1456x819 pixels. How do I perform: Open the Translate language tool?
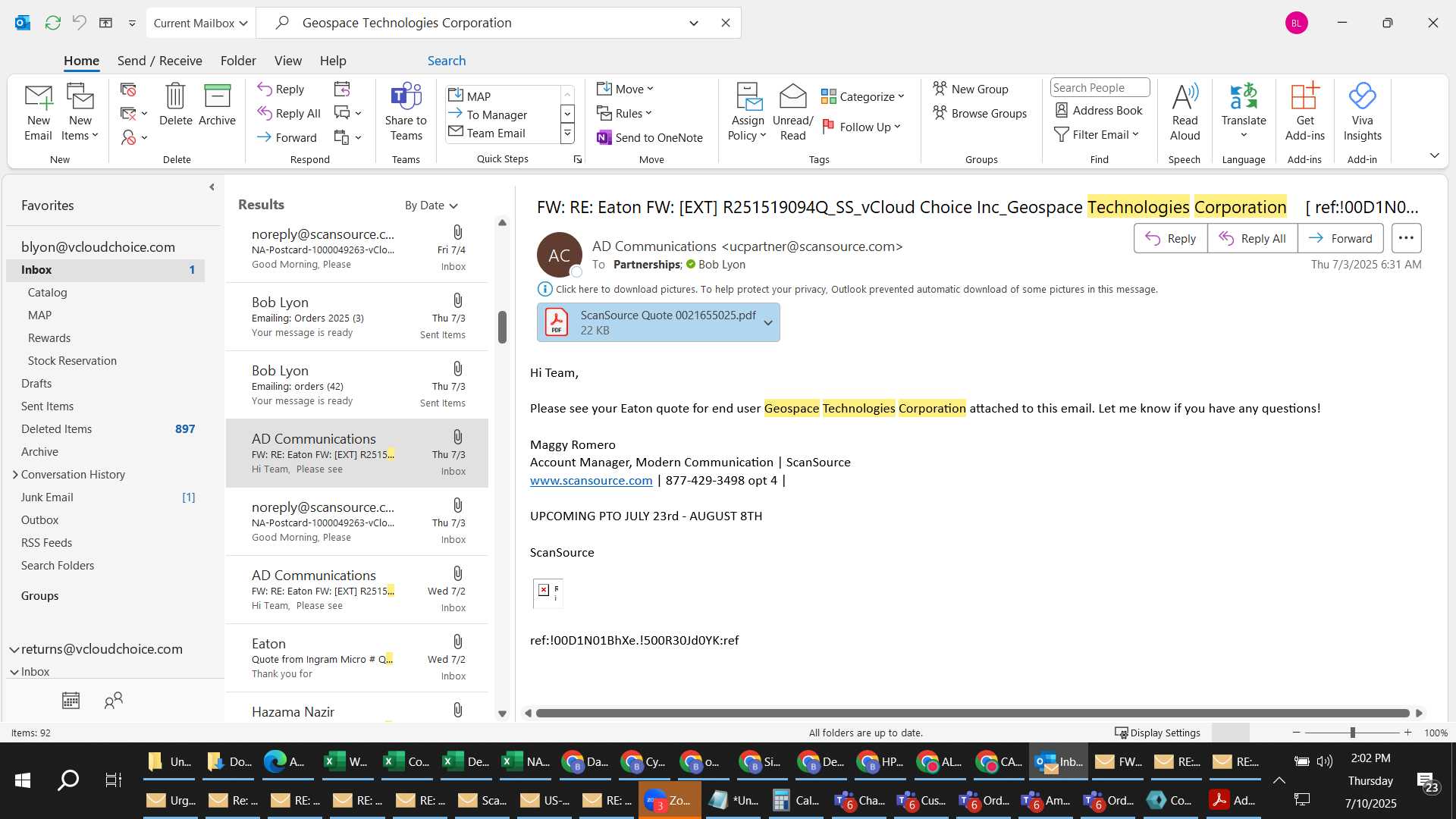(x=1244, y=112)
